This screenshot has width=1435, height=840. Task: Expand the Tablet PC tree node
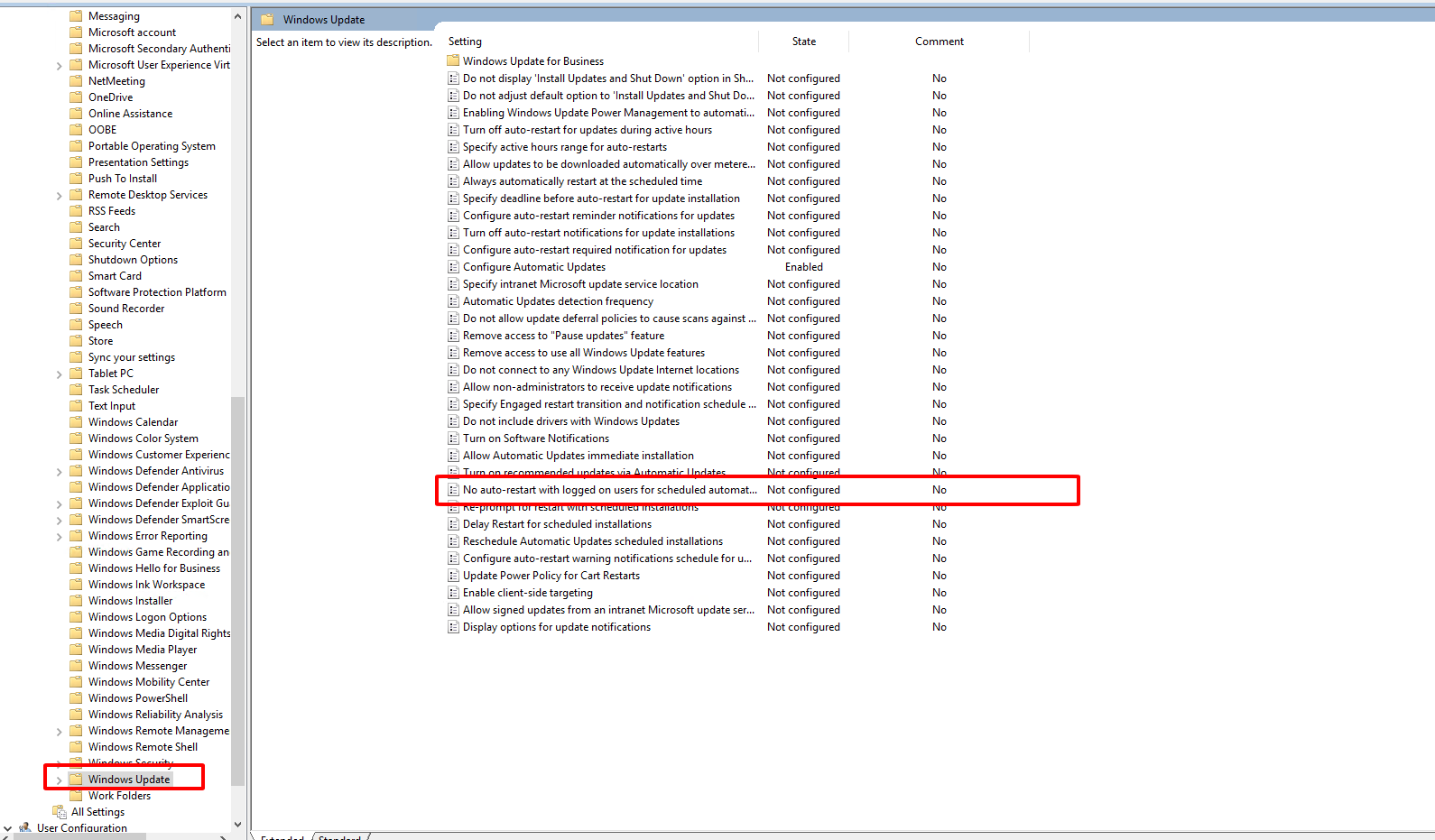(x=59, y=374)
